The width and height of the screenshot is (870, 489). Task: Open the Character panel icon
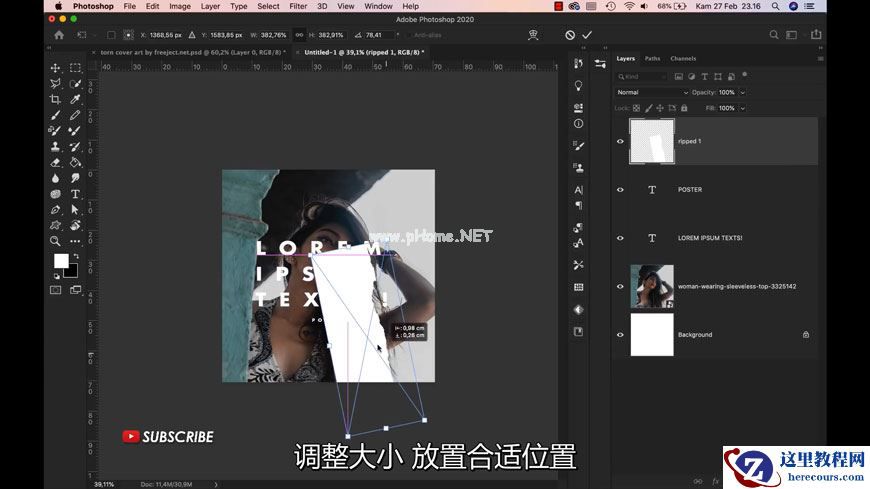click(x=578, y=190)
